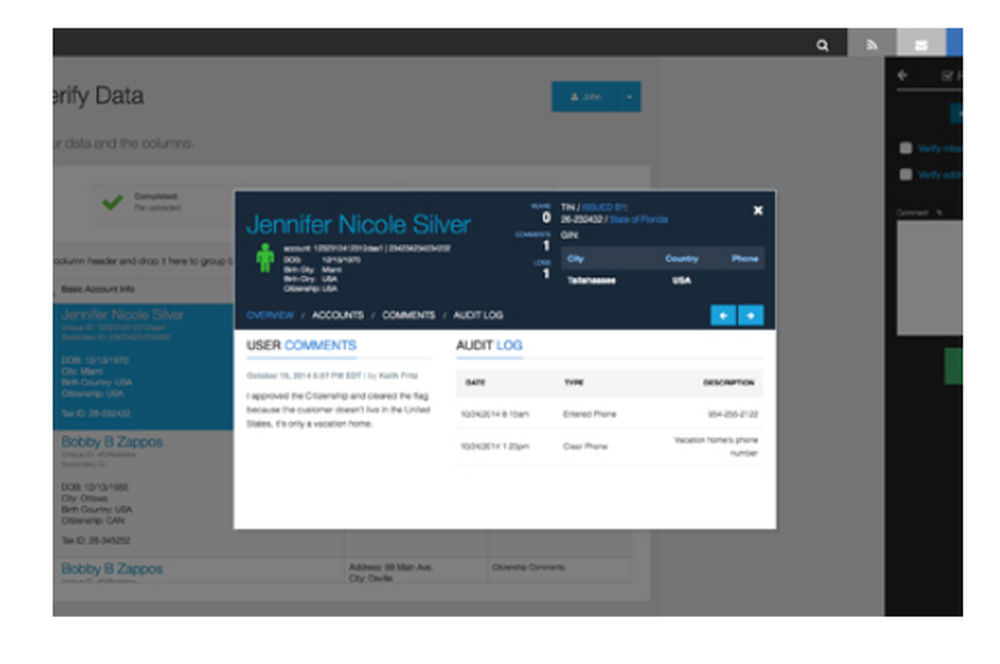Click the paperclip icon next to Comment

click(938, 212)
